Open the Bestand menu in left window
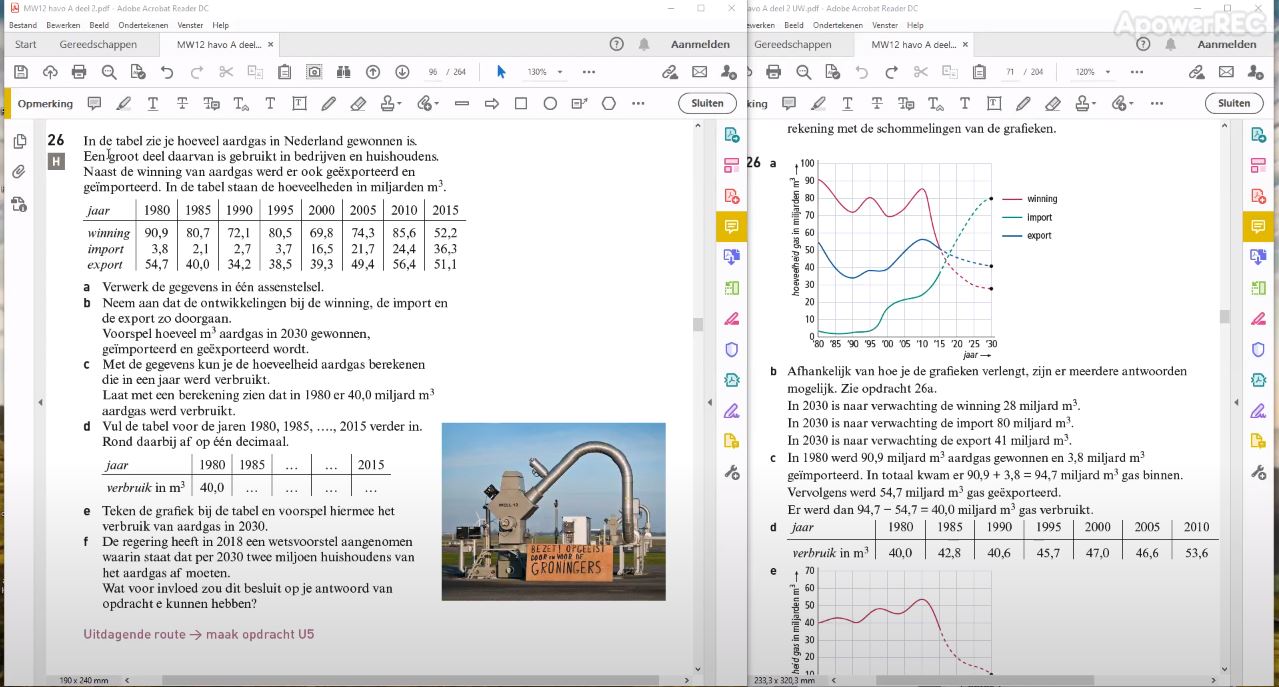 coord(23,25)
